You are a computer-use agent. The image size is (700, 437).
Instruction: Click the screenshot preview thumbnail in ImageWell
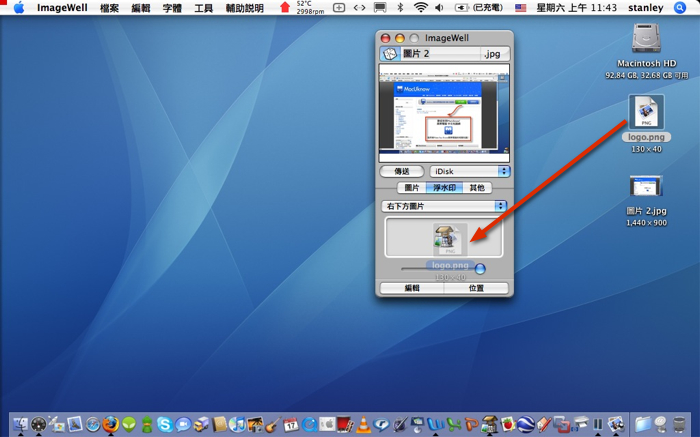[x=444, y=113]
